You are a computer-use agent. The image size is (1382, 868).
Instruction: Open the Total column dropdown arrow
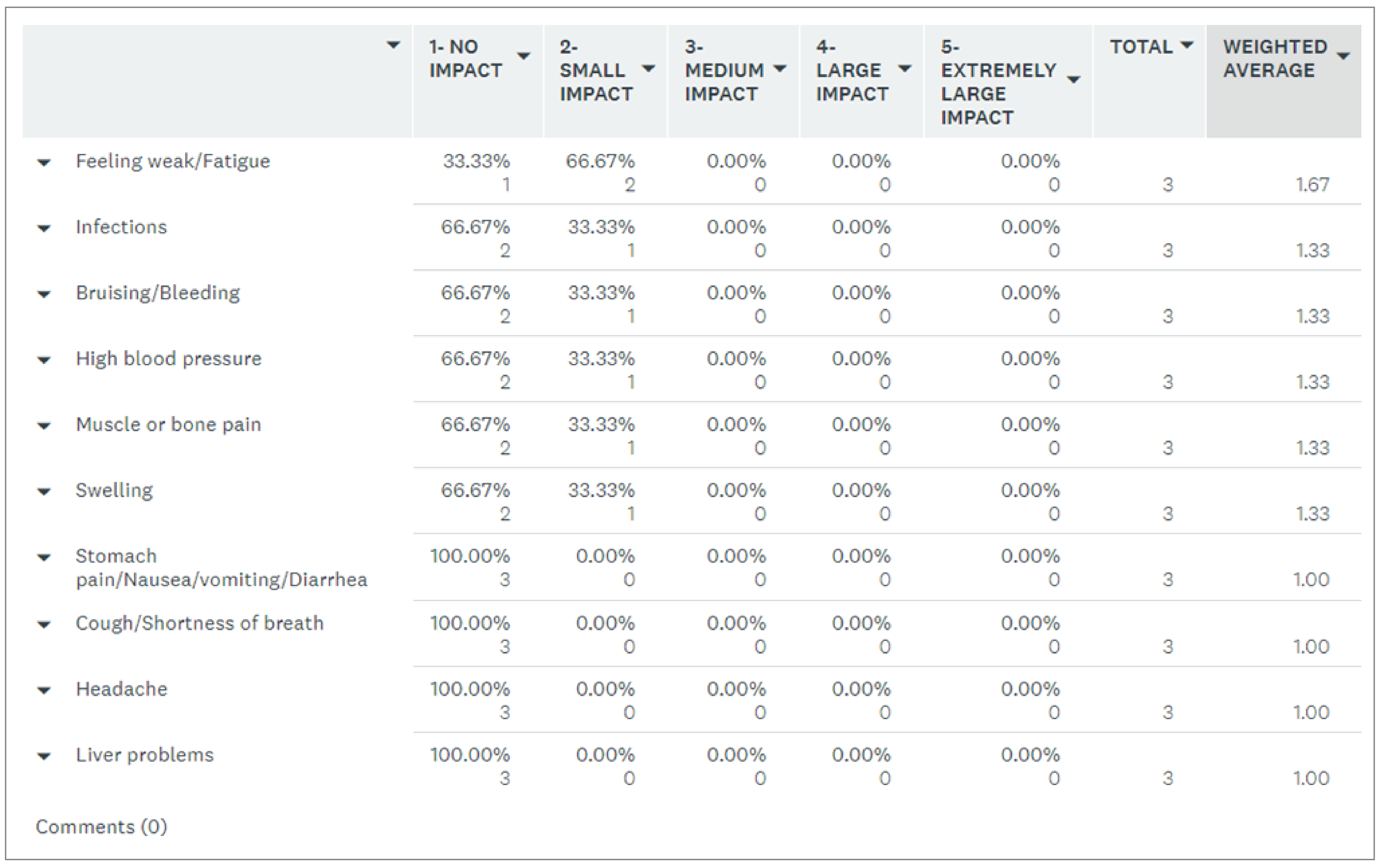point(1187,45)
